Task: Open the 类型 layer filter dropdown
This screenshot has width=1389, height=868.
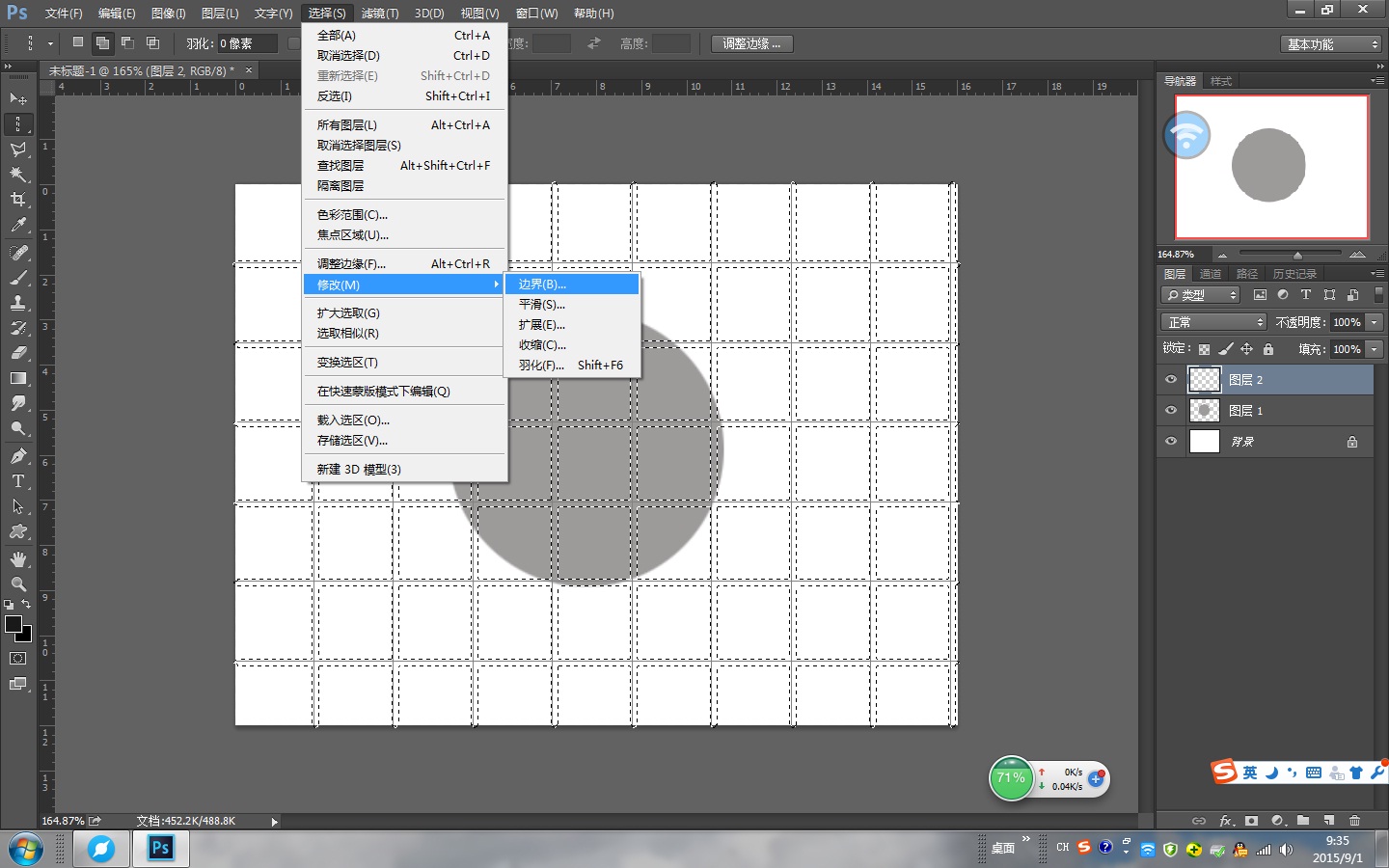Action: (1200, 295)
